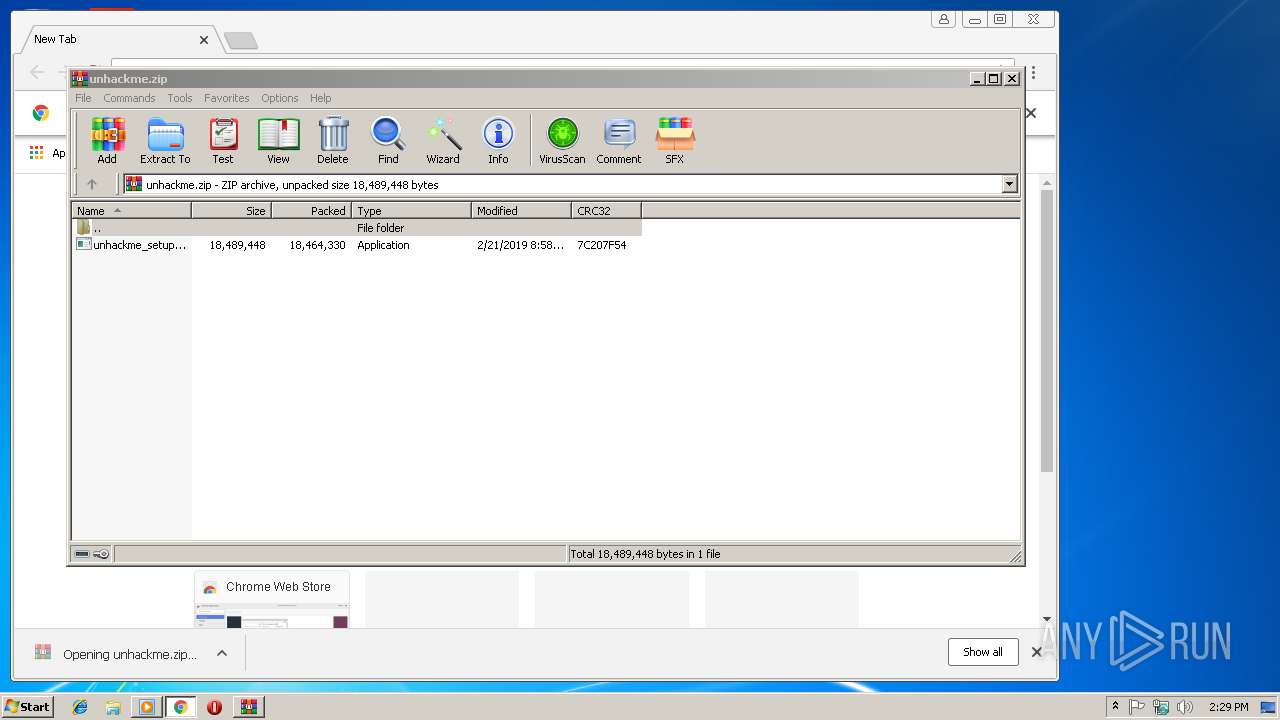The height and width of the screenshot is (720, 1280).
Task: Open the WinRAR File menu
Action: pyautogui.click(x=83, y=98)
